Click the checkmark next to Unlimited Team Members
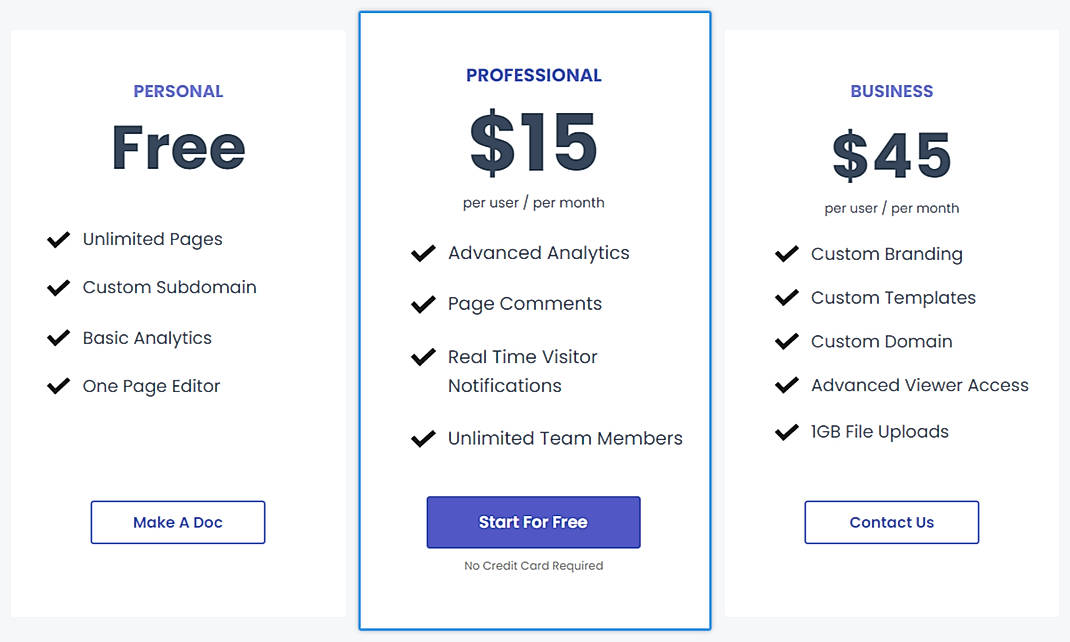The width and height of the screenshot is (1070, 642). pyautogui.click(x=423, y=438)
